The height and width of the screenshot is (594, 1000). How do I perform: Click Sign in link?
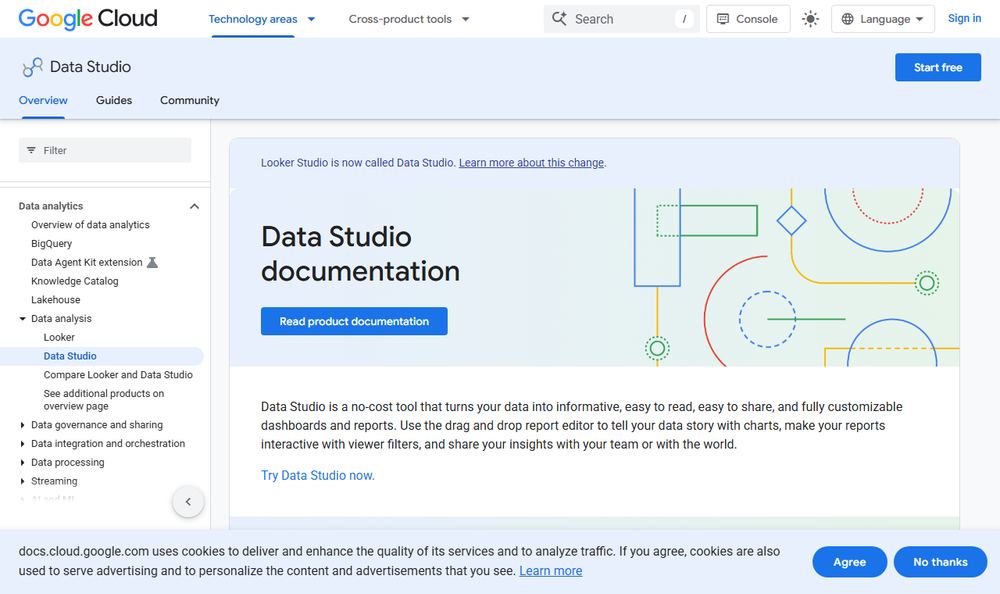[x=964, y=19]
